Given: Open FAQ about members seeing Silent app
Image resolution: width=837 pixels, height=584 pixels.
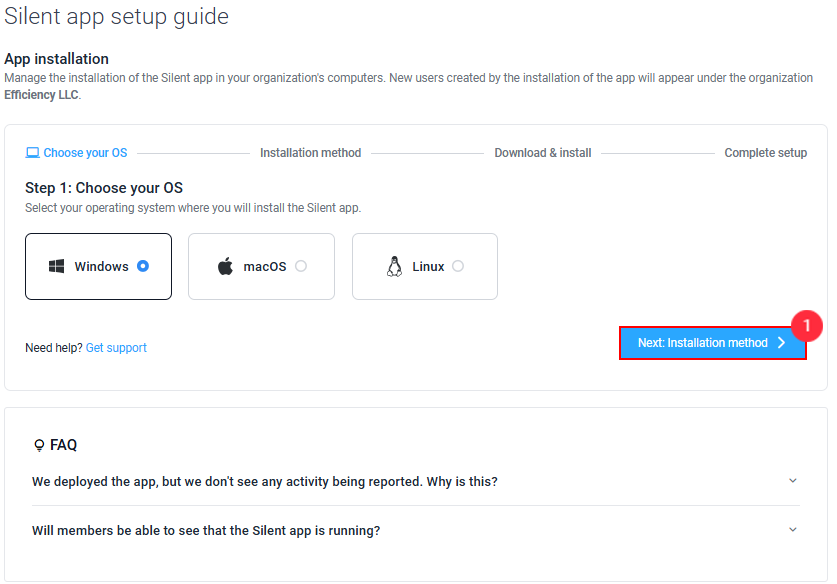Looking at the screenshot, I should [206, 531].
